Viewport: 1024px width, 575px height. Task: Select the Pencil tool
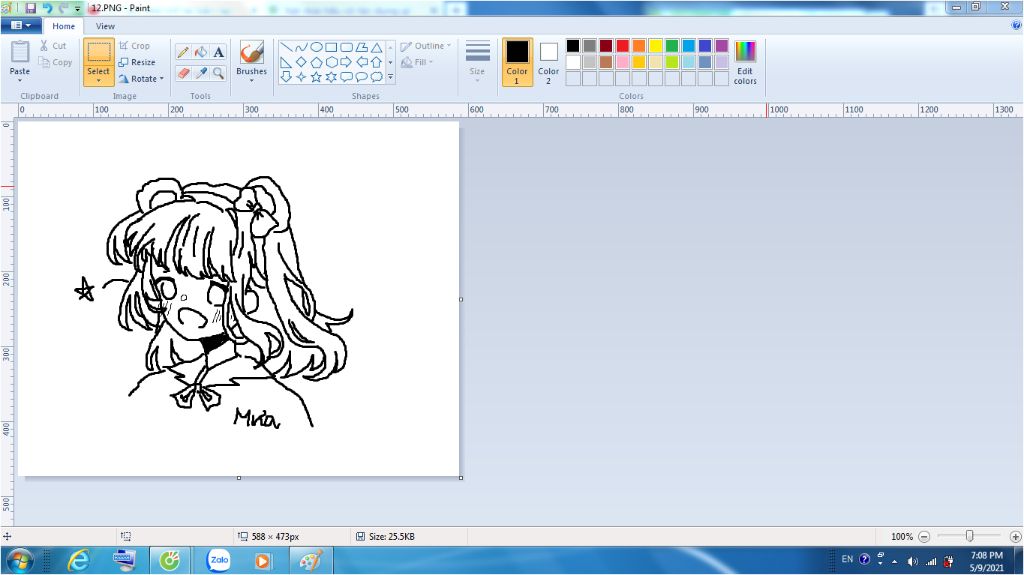pyautogui.click(x=184, y=52)
